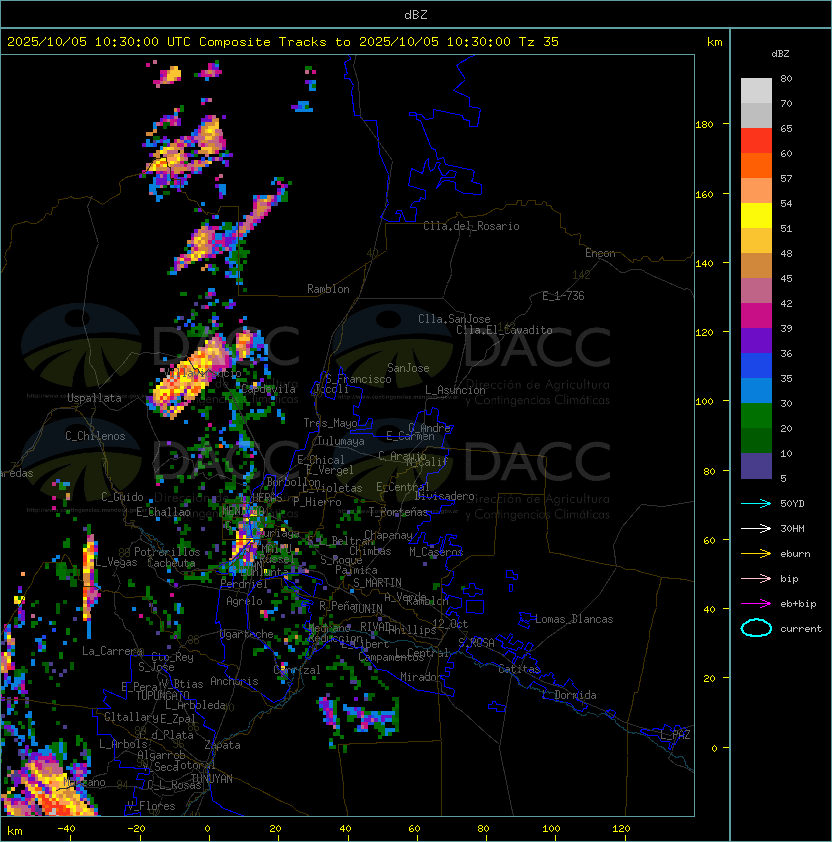This screenshot has width=832, height=842.
Task: Click the C_Chilenos map label
Action: 95,436
